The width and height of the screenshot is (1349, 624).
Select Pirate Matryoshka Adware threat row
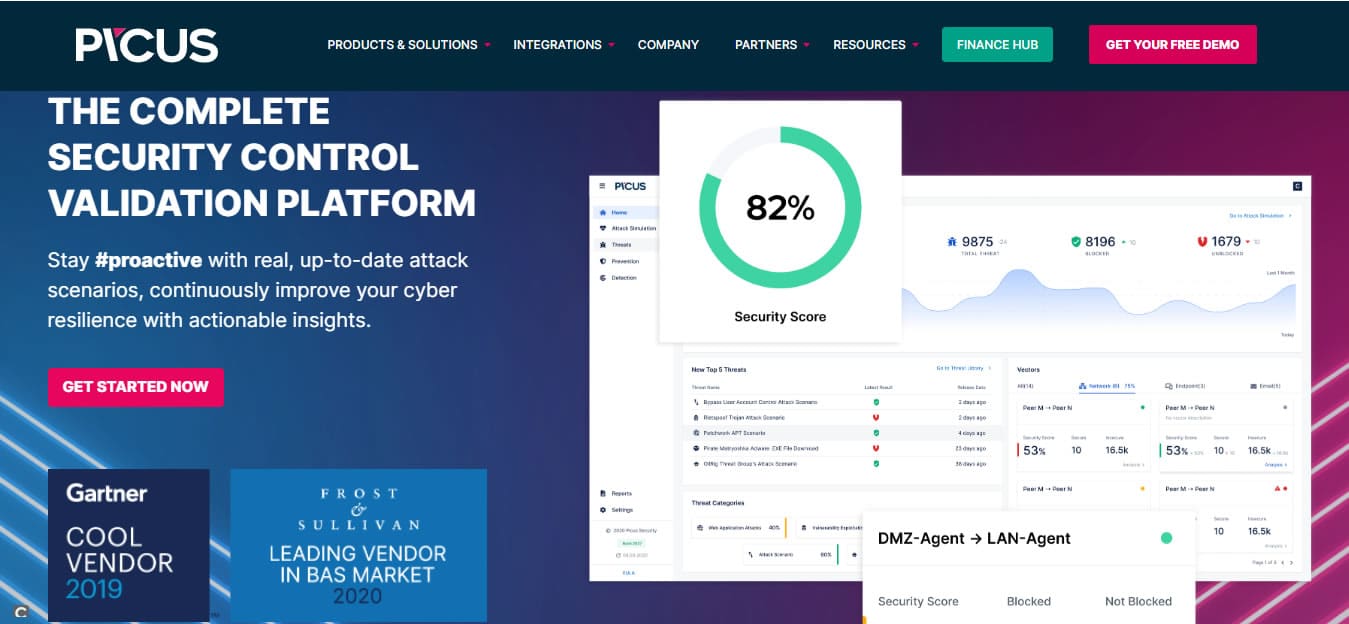pos(840,449)
